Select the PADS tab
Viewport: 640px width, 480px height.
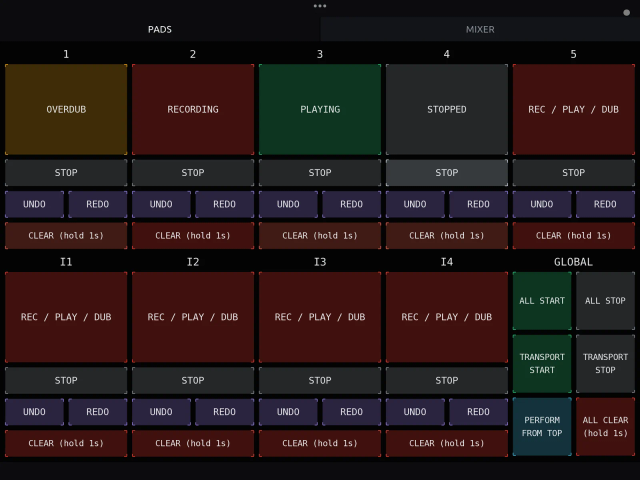(160, 29)
